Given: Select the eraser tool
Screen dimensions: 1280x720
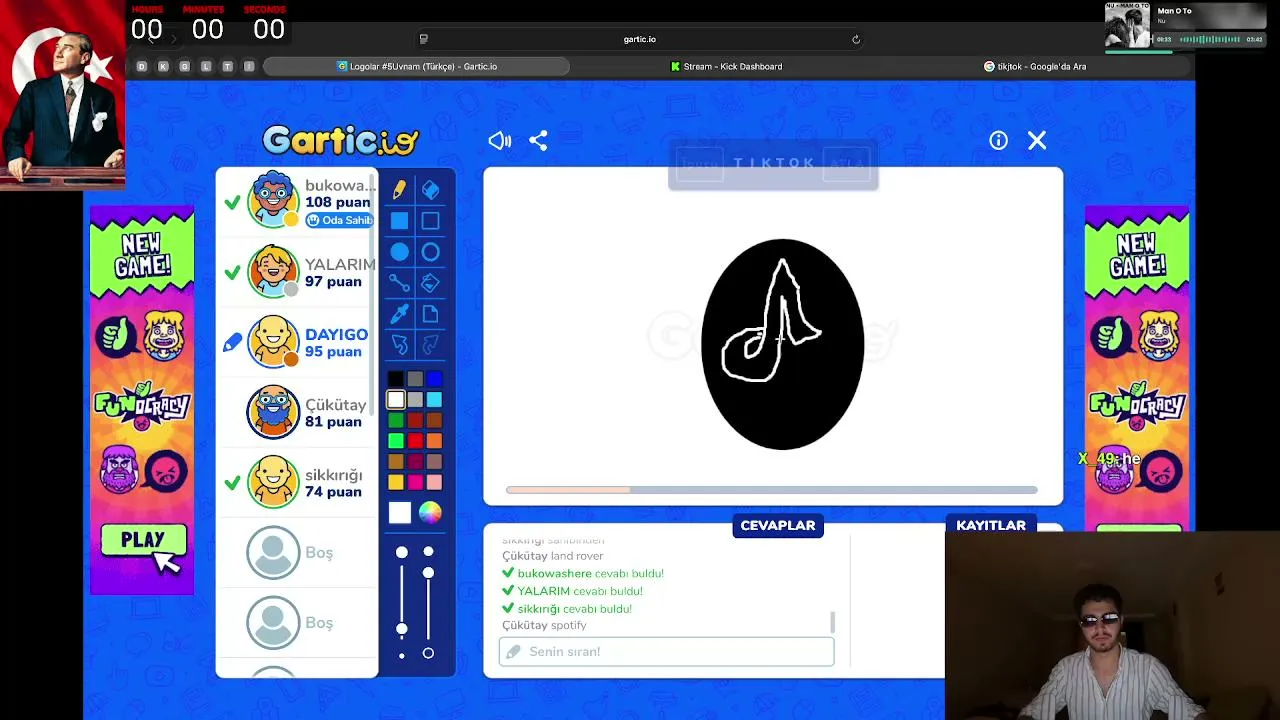Looking at the screenshot, I should 430,189.
